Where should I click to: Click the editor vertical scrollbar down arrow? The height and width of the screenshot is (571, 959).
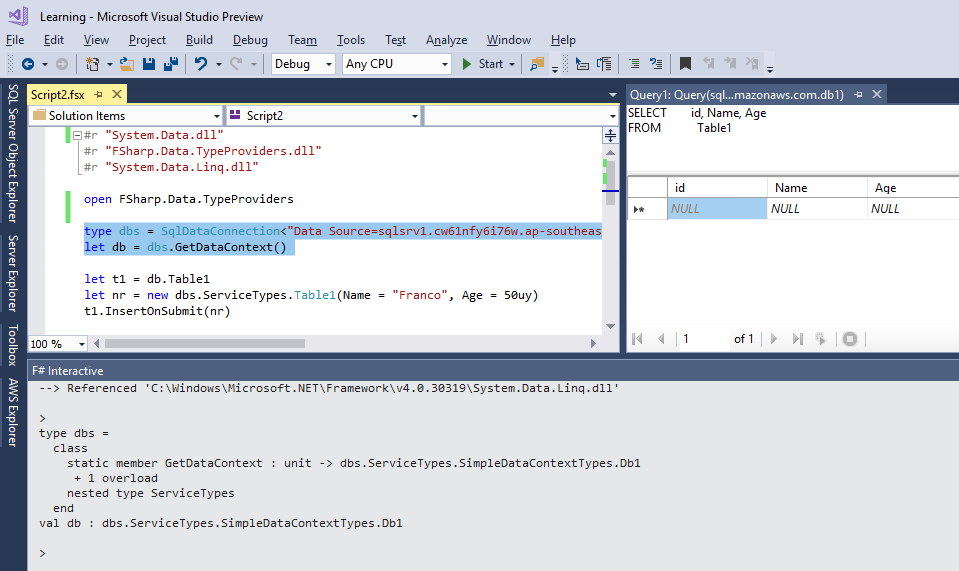(x=610, y=326)
